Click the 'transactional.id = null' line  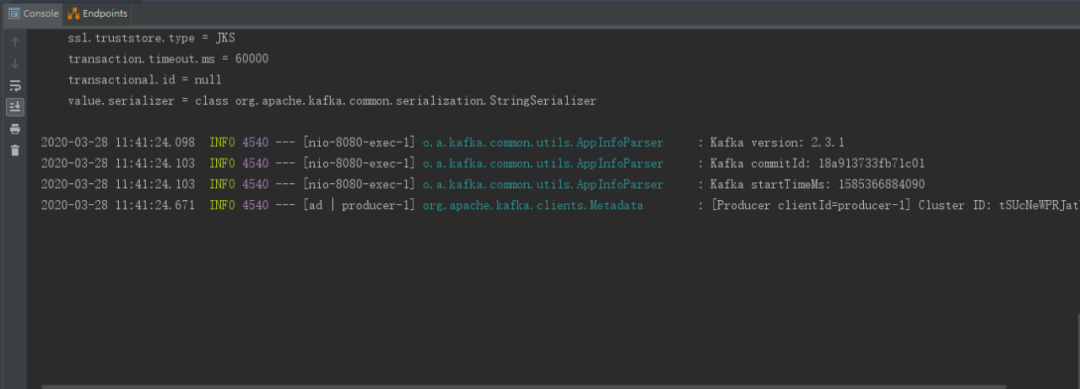pyautogui.click(x=145, y=80)
